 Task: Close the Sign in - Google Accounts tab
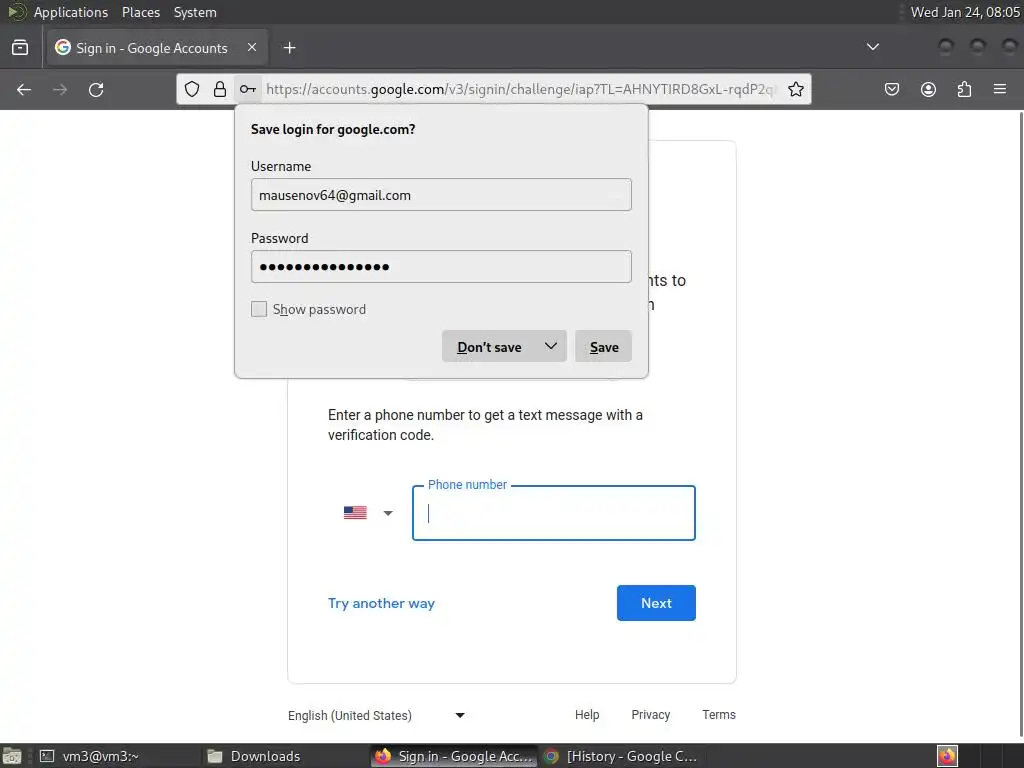click(x=252, y=48)
